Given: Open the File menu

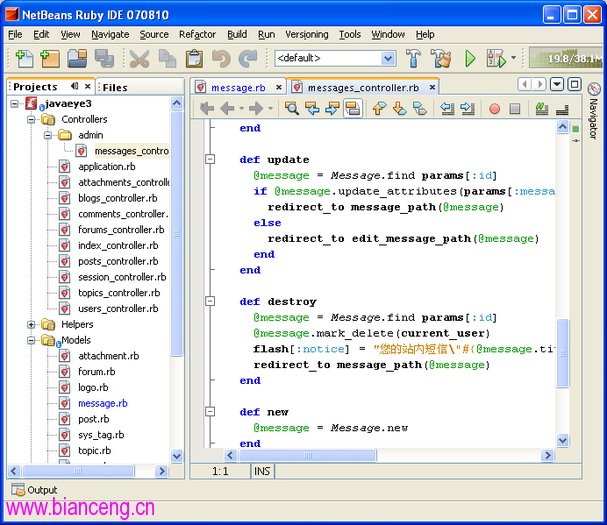Looking at the screenshot, I should [x=15, y=34].
